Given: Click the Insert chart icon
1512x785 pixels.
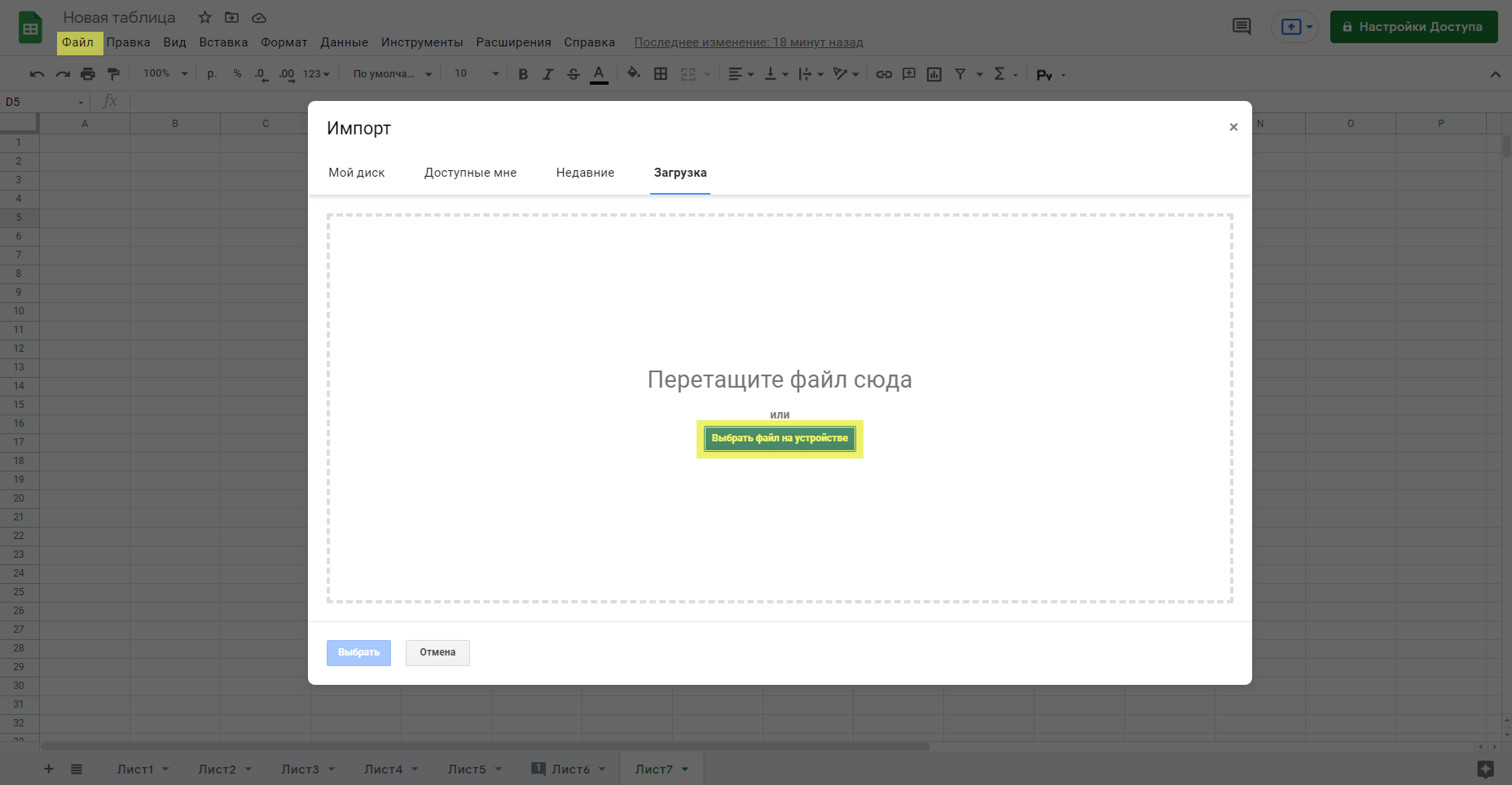Looking at the screenshot, I should (934, 74).
